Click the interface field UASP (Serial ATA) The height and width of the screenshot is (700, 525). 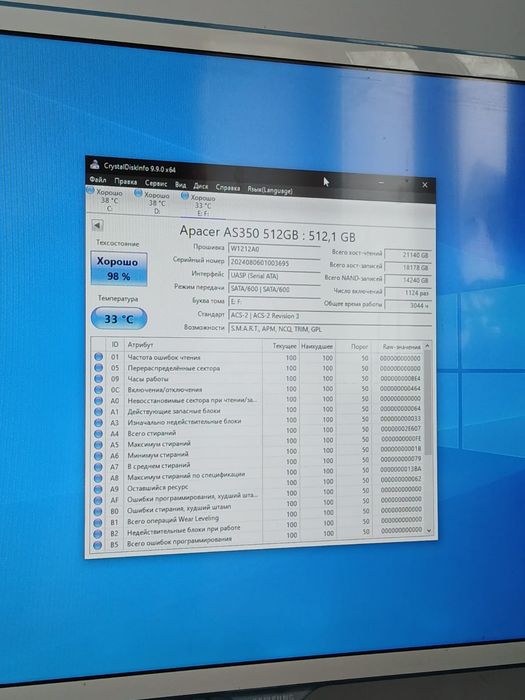(x=274, y=276)
